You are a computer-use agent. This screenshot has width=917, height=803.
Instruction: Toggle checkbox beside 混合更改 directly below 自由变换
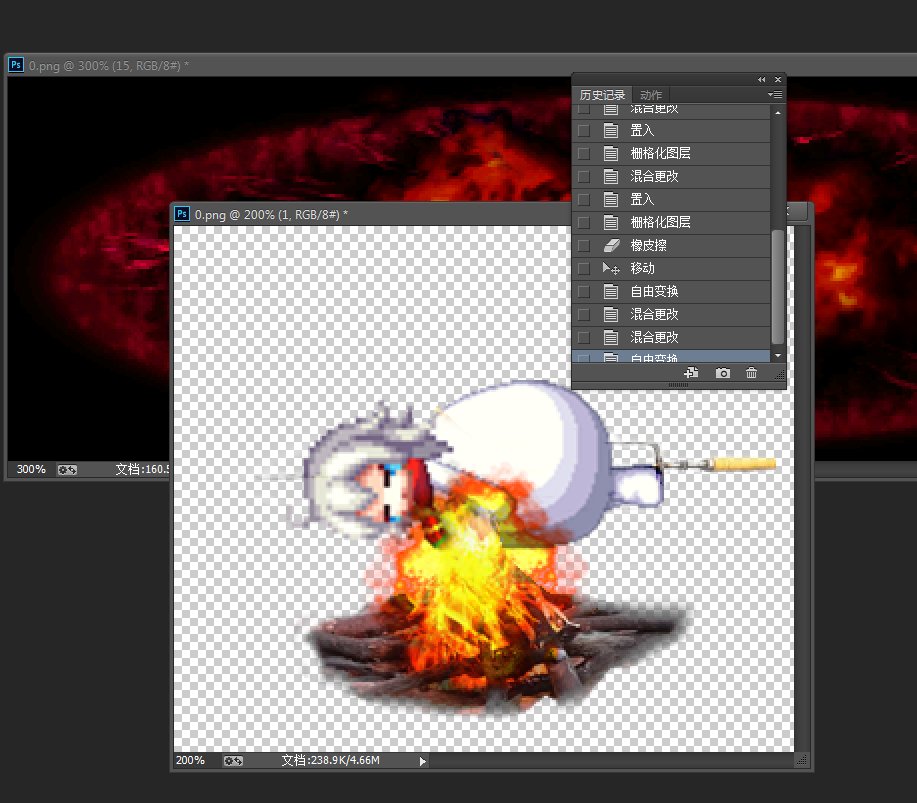tap(584, 315)
